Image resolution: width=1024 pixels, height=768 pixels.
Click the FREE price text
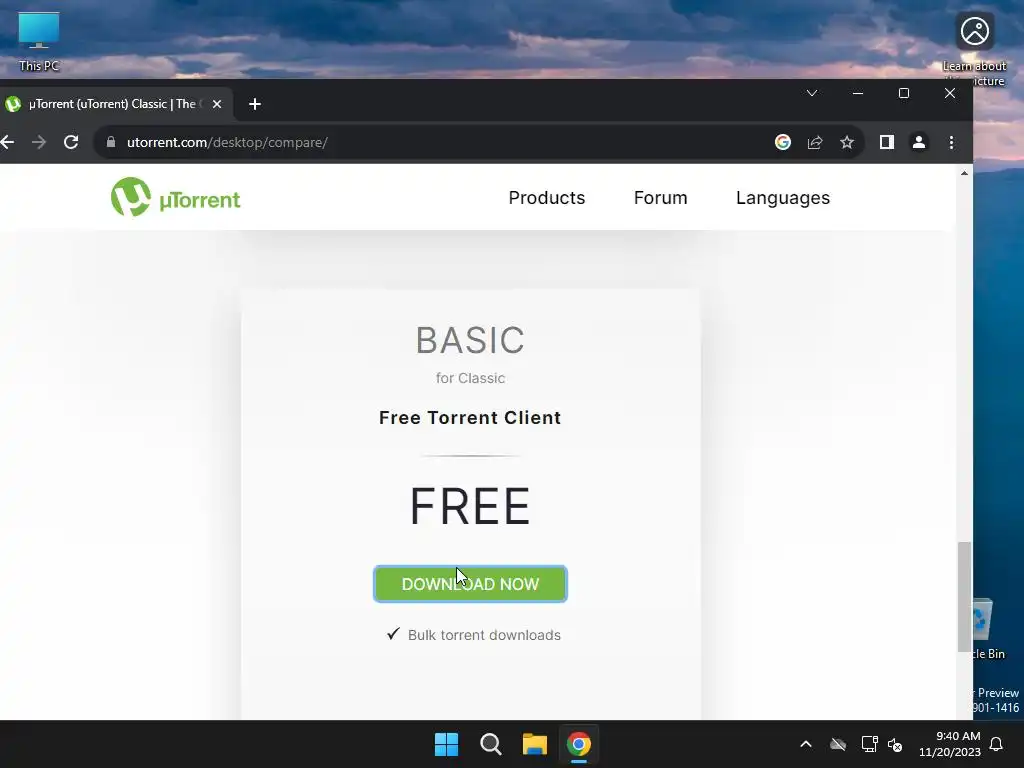[470, 506]
